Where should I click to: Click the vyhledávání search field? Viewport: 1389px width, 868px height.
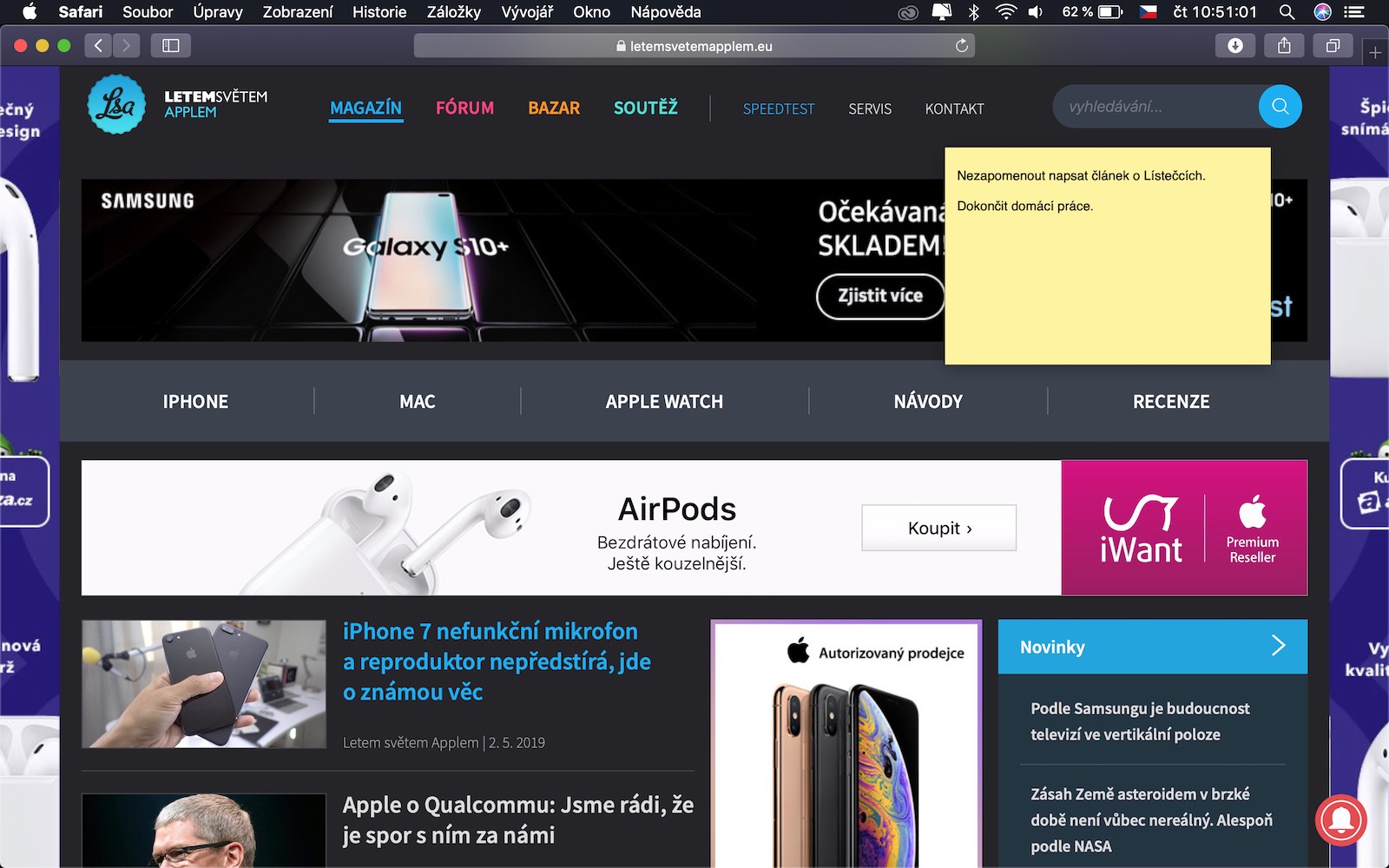coord(1155,107)
